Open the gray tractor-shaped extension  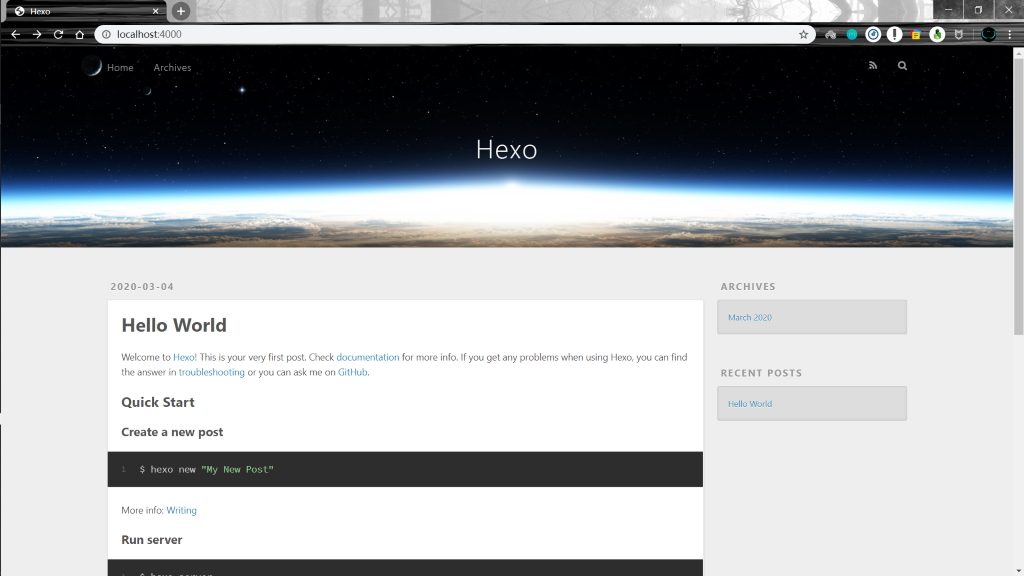[831, 35]
